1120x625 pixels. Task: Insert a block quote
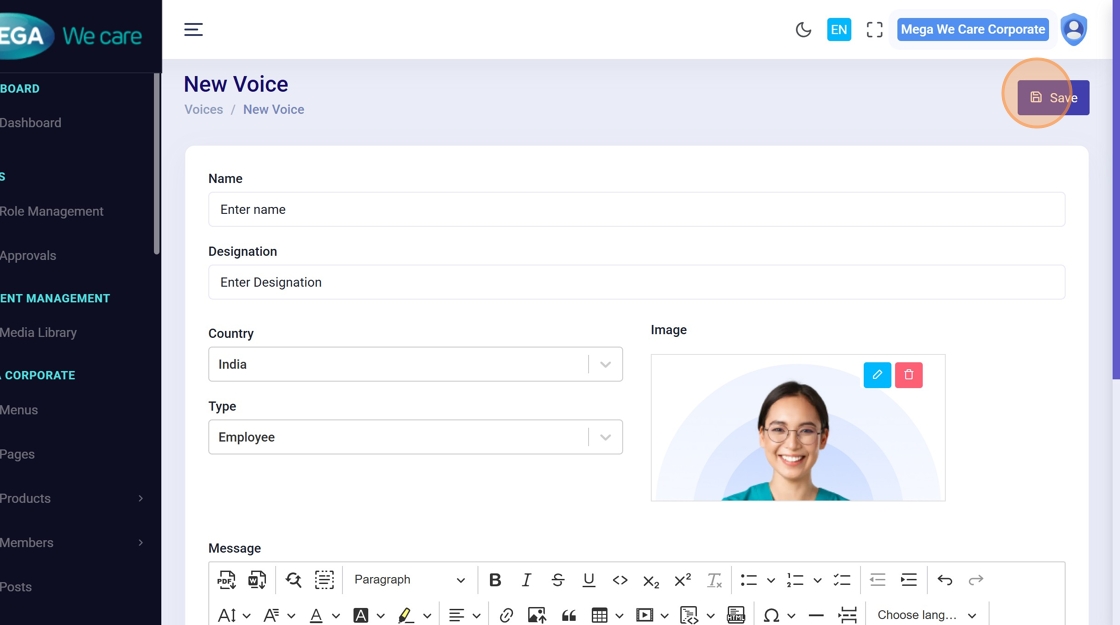[x=569, y=615]
